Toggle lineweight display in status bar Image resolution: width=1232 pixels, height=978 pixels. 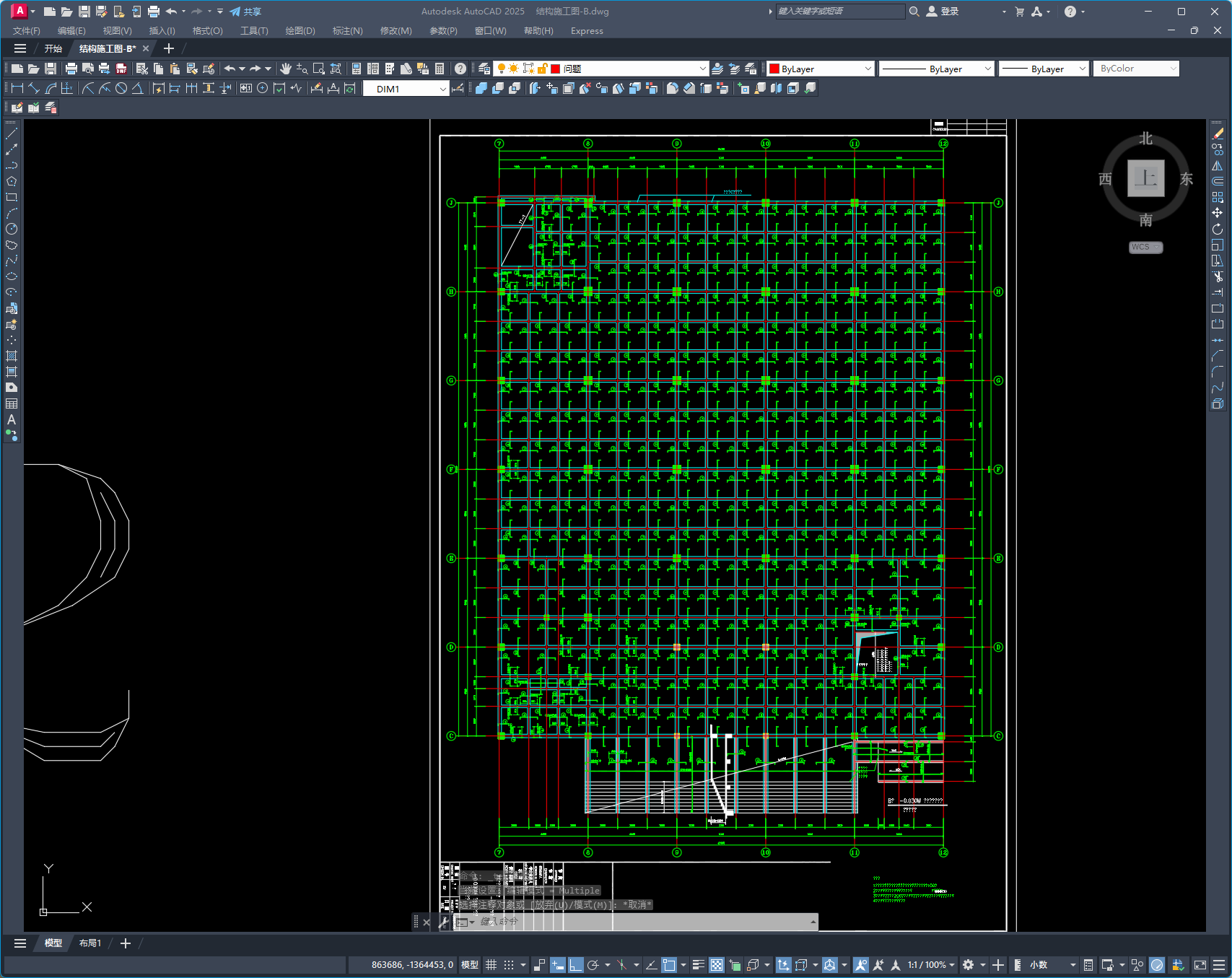tap(698, 965)
